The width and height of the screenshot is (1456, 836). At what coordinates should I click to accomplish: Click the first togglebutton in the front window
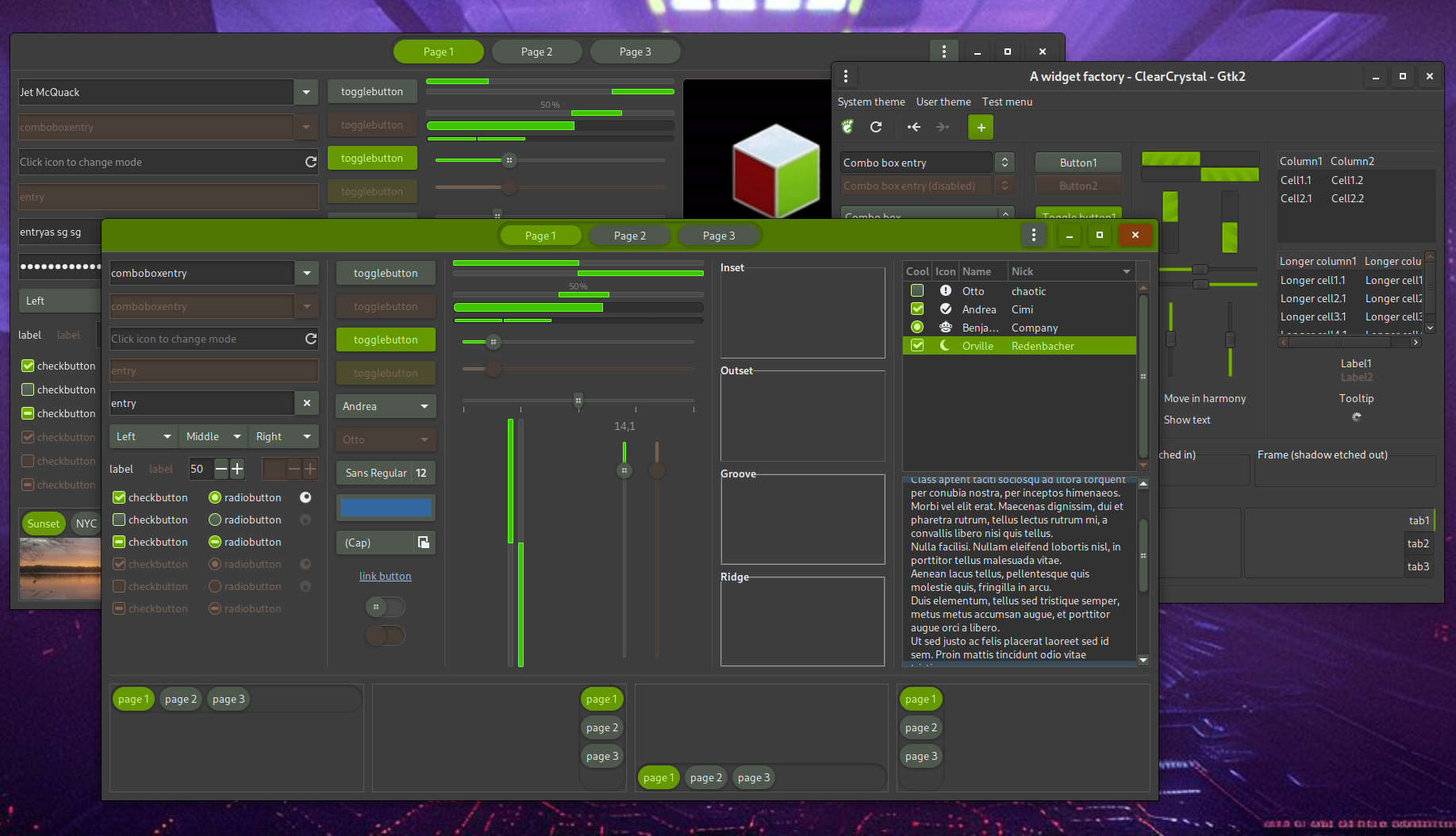pyautogui.click(x=386, y=273)
